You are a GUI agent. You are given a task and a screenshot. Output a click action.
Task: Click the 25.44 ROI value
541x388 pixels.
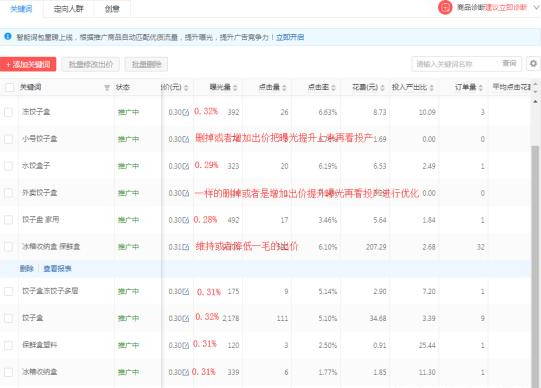427,345
